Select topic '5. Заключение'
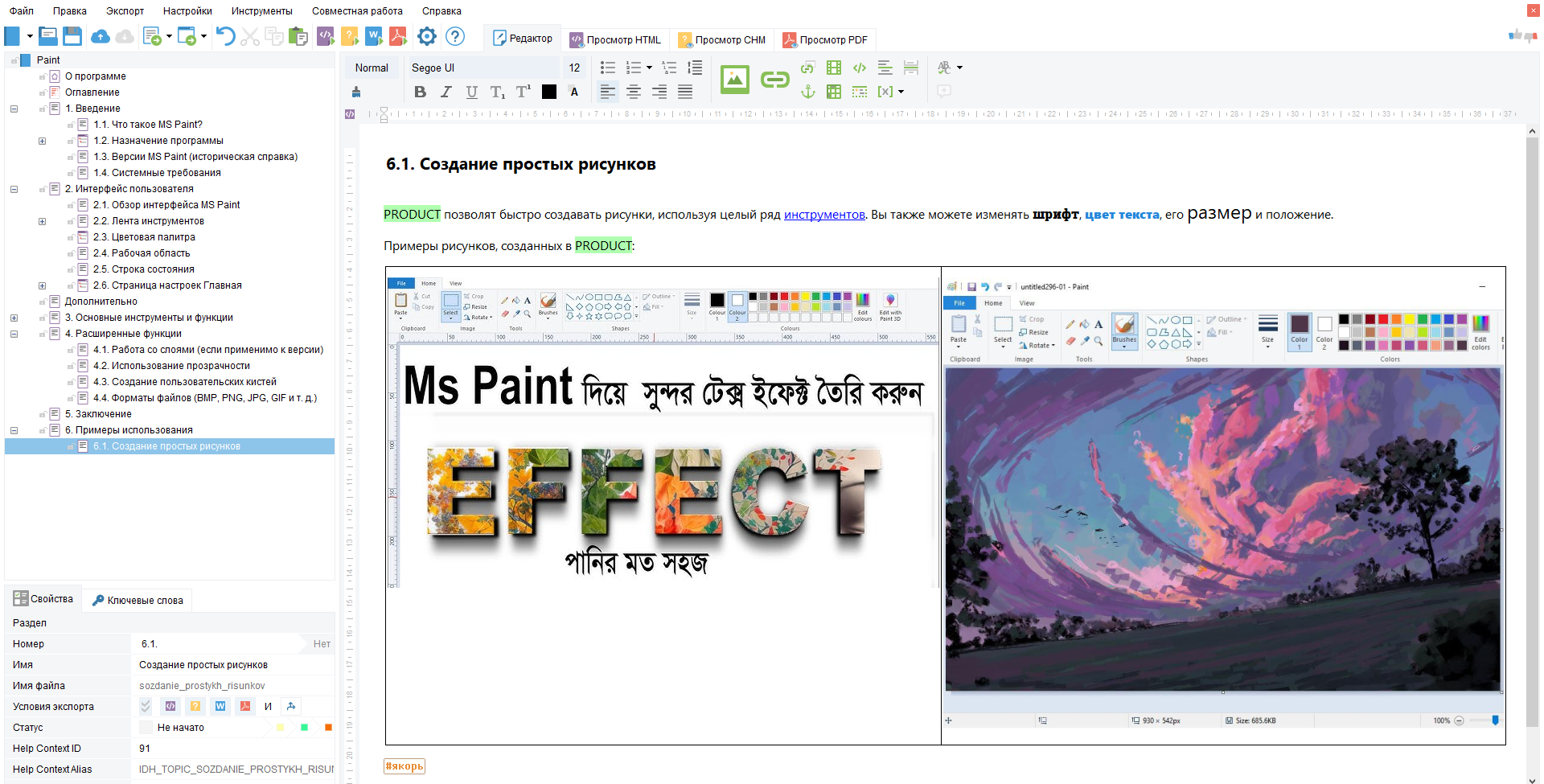 (98, 414)
